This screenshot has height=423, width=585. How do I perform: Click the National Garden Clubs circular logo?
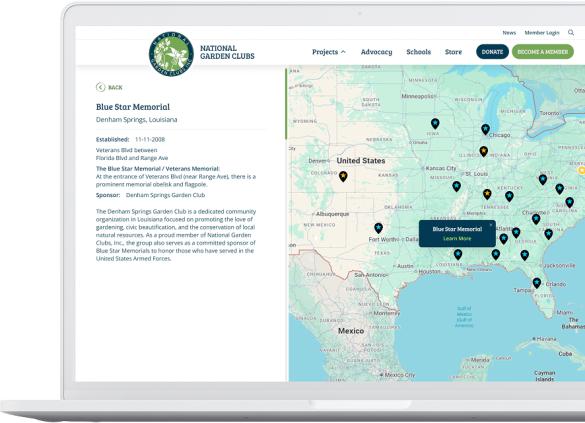pos(171,54)
